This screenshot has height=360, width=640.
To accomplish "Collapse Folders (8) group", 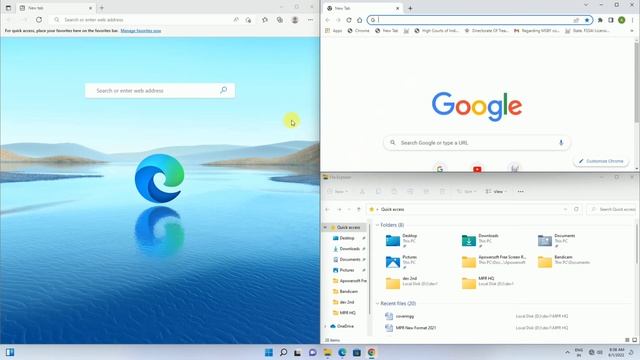I will coord(377,225).
